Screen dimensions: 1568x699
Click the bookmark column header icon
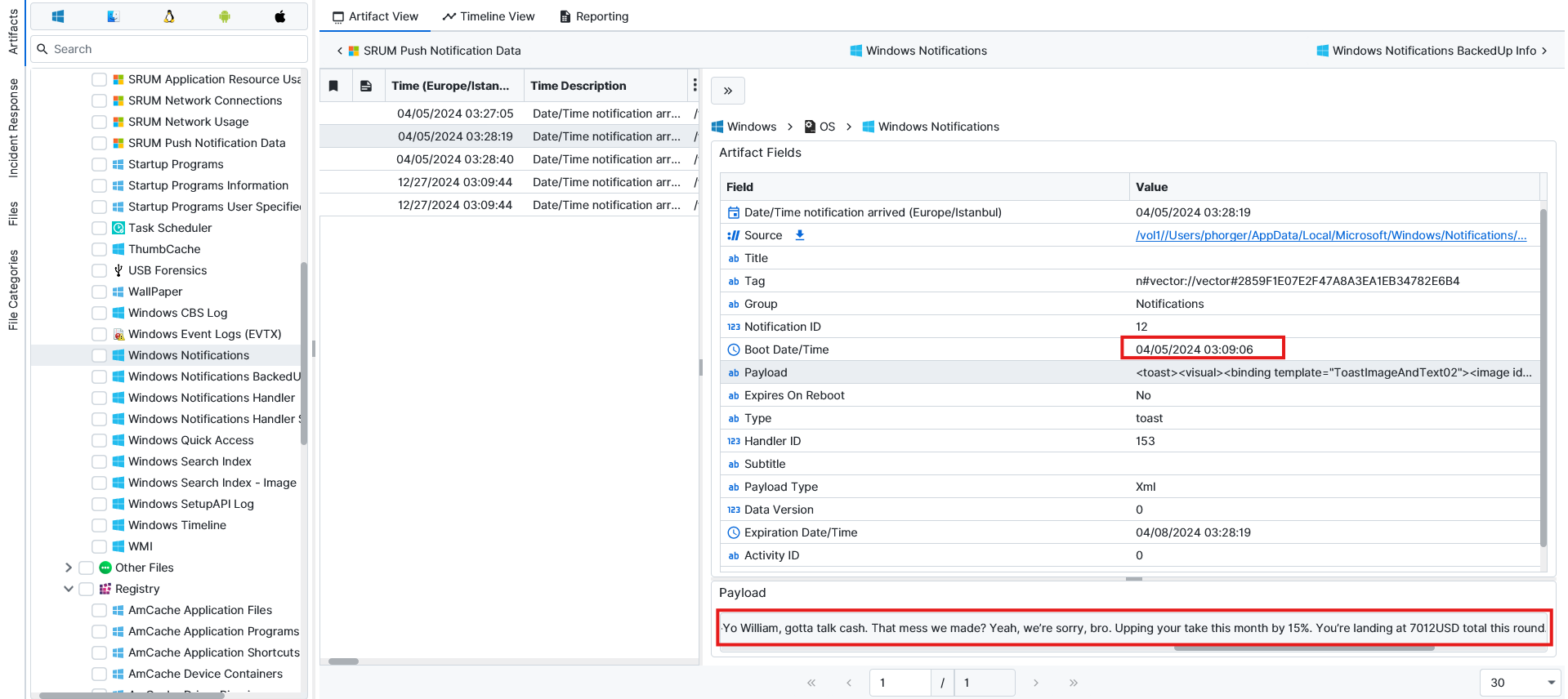click(333, 86)
